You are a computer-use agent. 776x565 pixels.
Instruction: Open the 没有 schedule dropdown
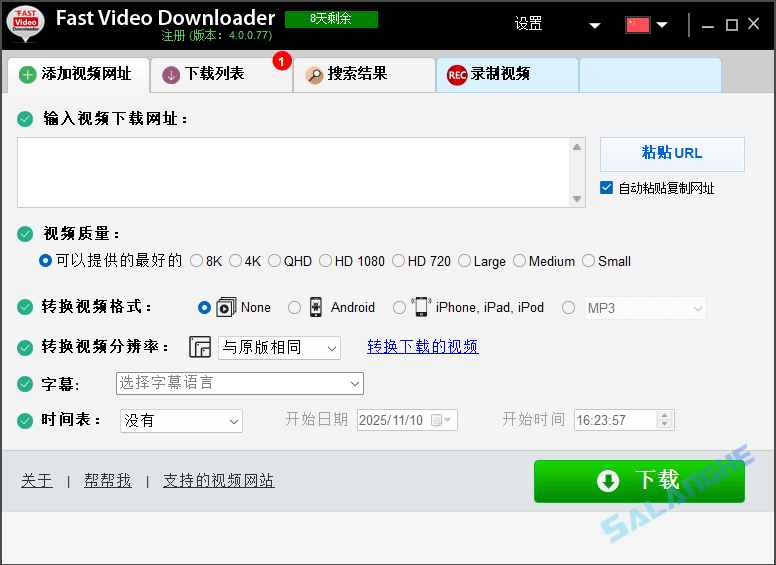coord(181,421)
